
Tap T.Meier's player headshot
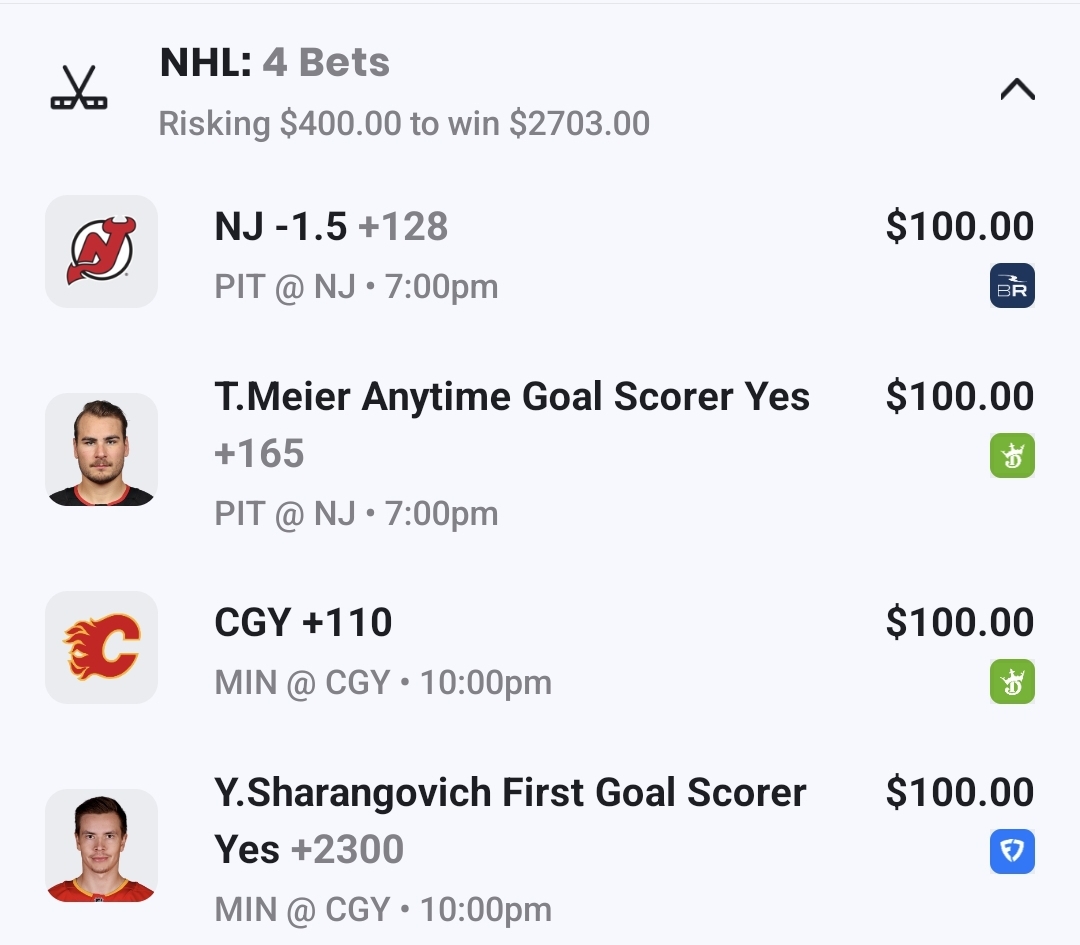tap(101, 449)
